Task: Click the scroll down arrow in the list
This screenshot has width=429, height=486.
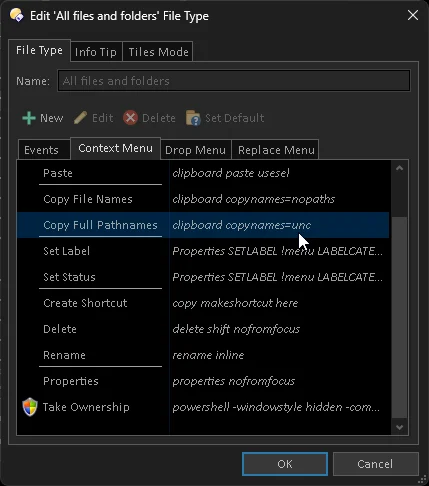Action: pyautogui.click(x=399, y=427)
